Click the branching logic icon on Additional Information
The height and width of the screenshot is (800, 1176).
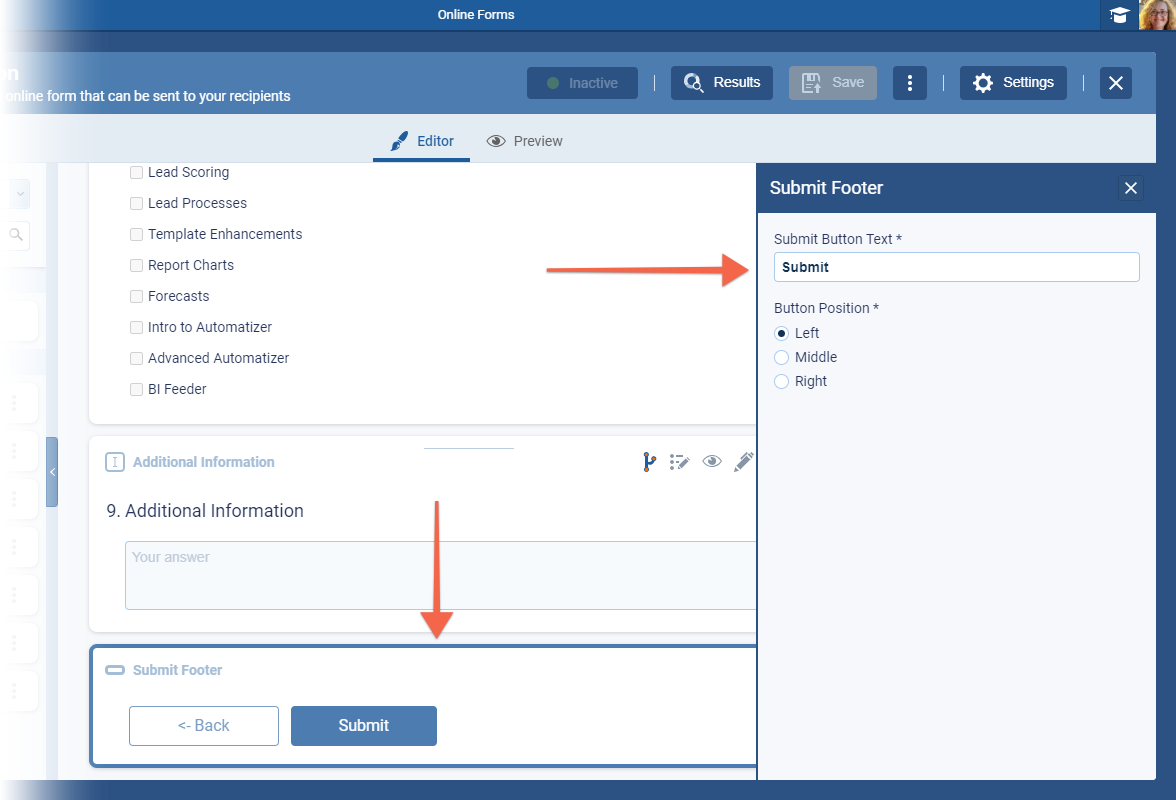(x=649, y=462)
